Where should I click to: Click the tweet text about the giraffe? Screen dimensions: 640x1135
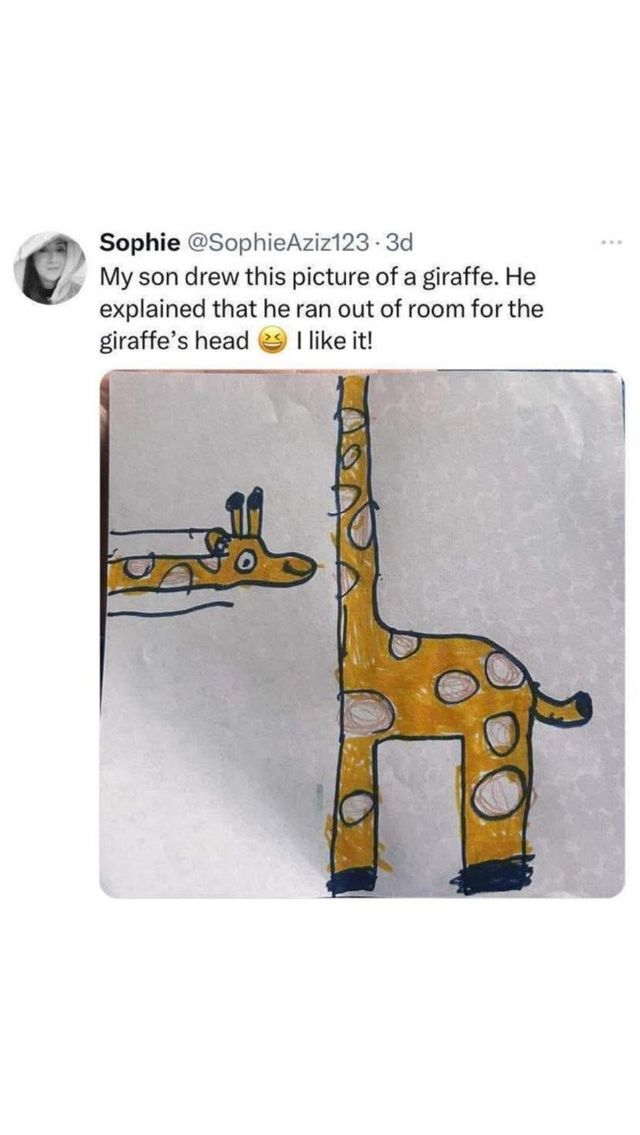321,308
